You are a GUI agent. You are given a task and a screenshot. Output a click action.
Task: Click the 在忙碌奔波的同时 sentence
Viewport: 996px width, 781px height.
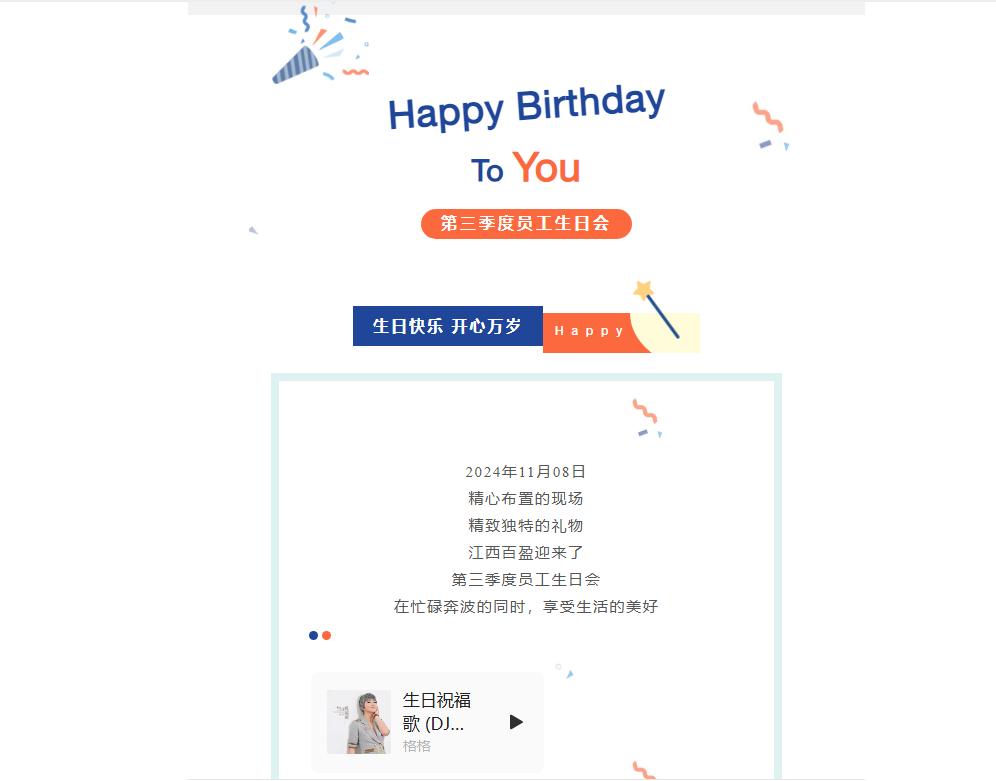coord(525,606)
